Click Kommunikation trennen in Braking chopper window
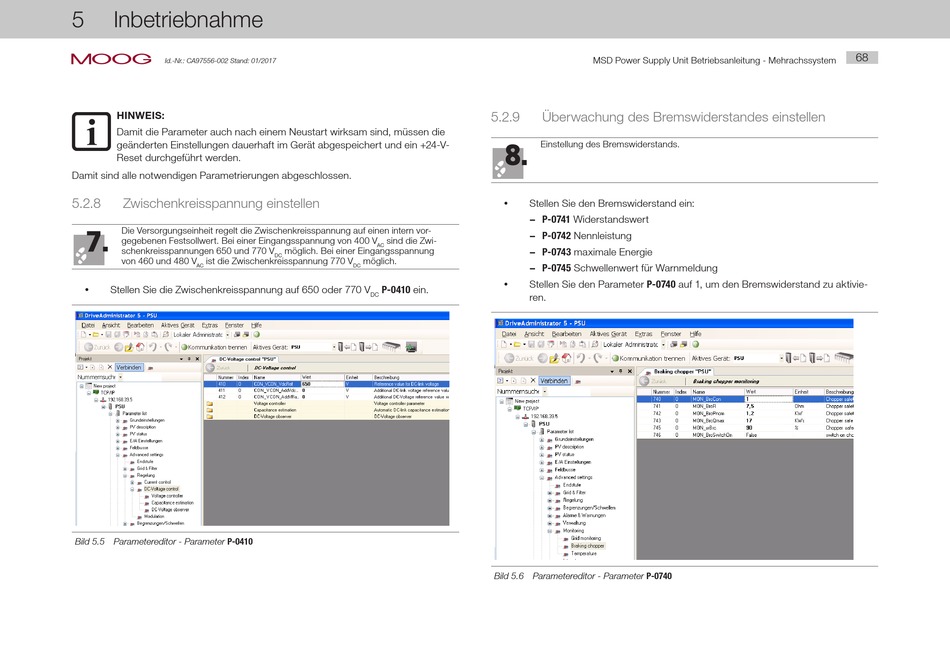The height and width of the screenshot is (672, 950). pos(648,358)
